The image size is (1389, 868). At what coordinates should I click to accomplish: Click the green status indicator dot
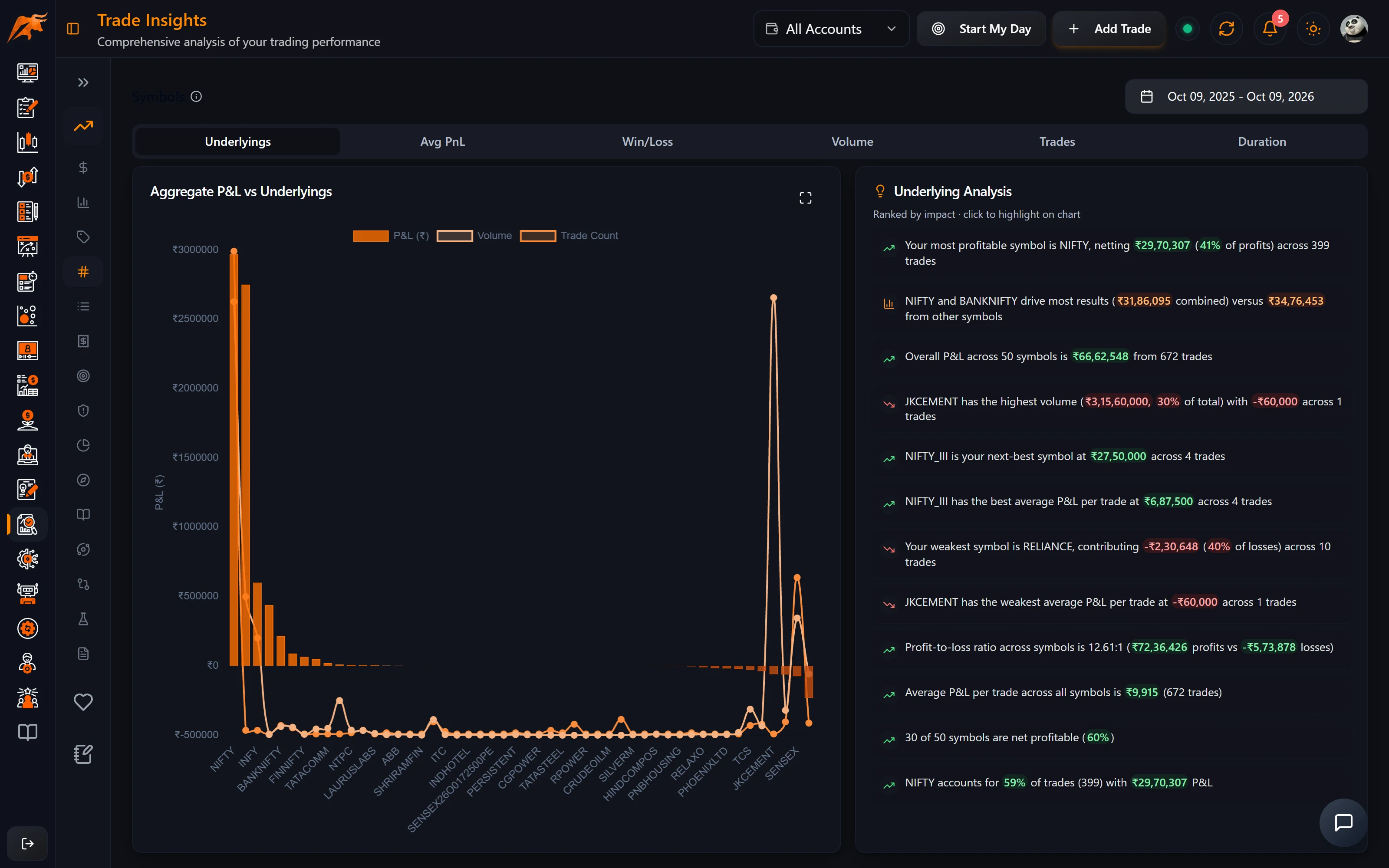tap(1188, 29)
